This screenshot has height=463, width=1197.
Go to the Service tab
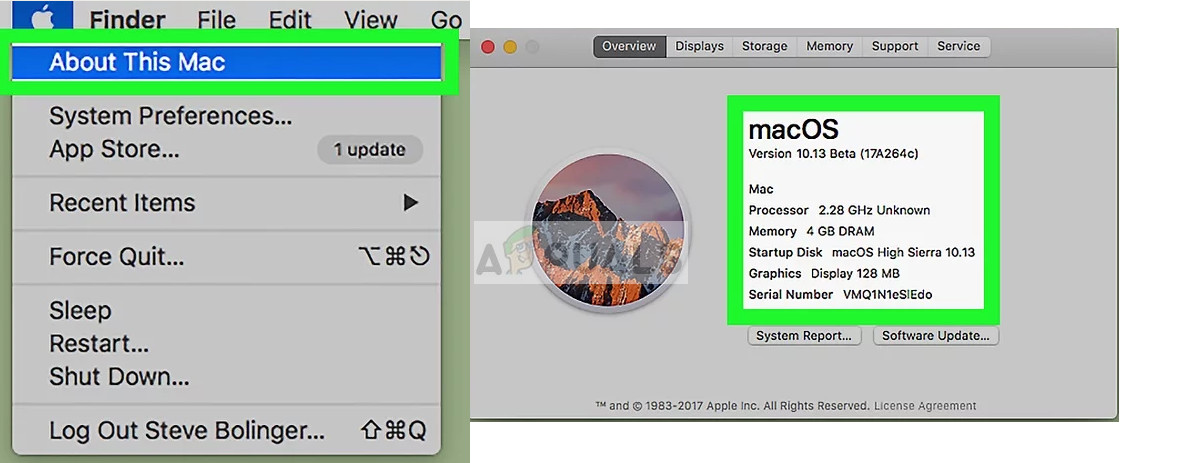[x=959, y=47]
